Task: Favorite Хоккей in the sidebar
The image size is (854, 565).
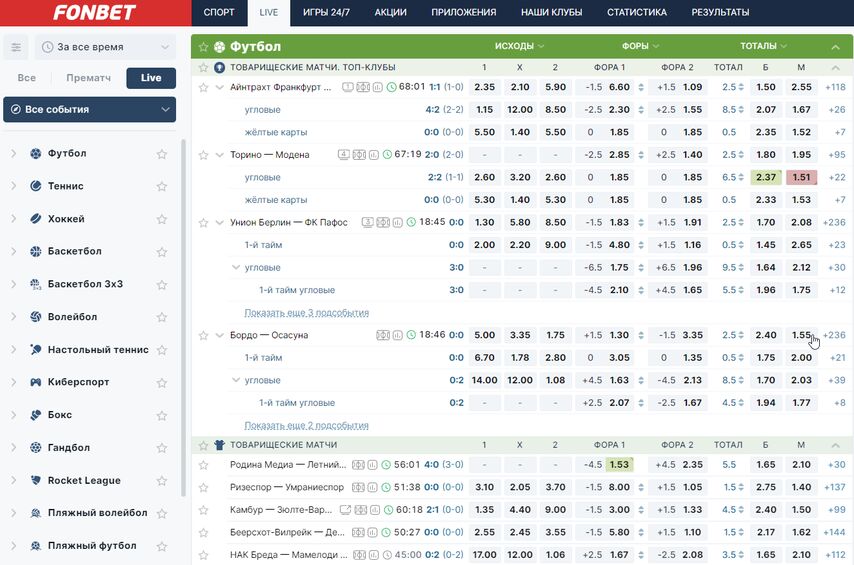Action: [x=162, y=219]
